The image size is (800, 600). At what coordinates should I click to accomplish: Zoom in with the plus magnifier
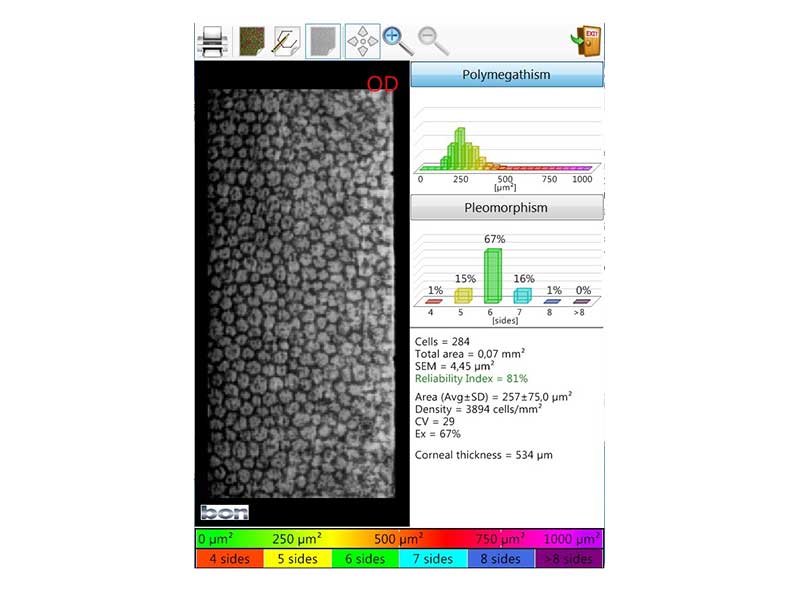tap(398, 41)
